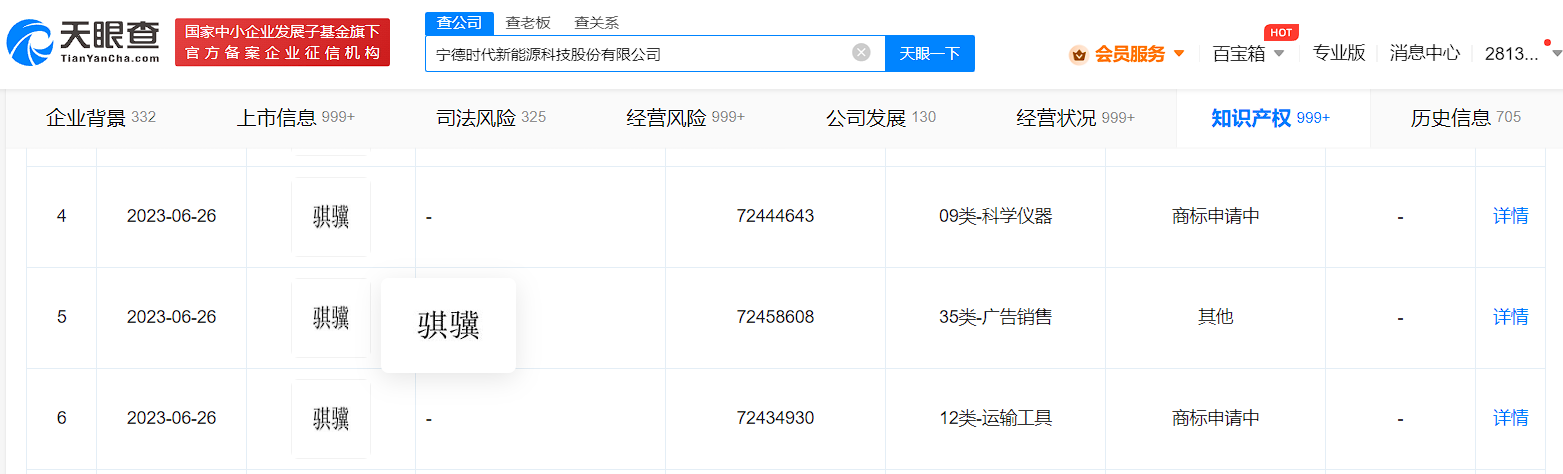Expand the 会员服务 dropdown arrow

pos(1179,54)
